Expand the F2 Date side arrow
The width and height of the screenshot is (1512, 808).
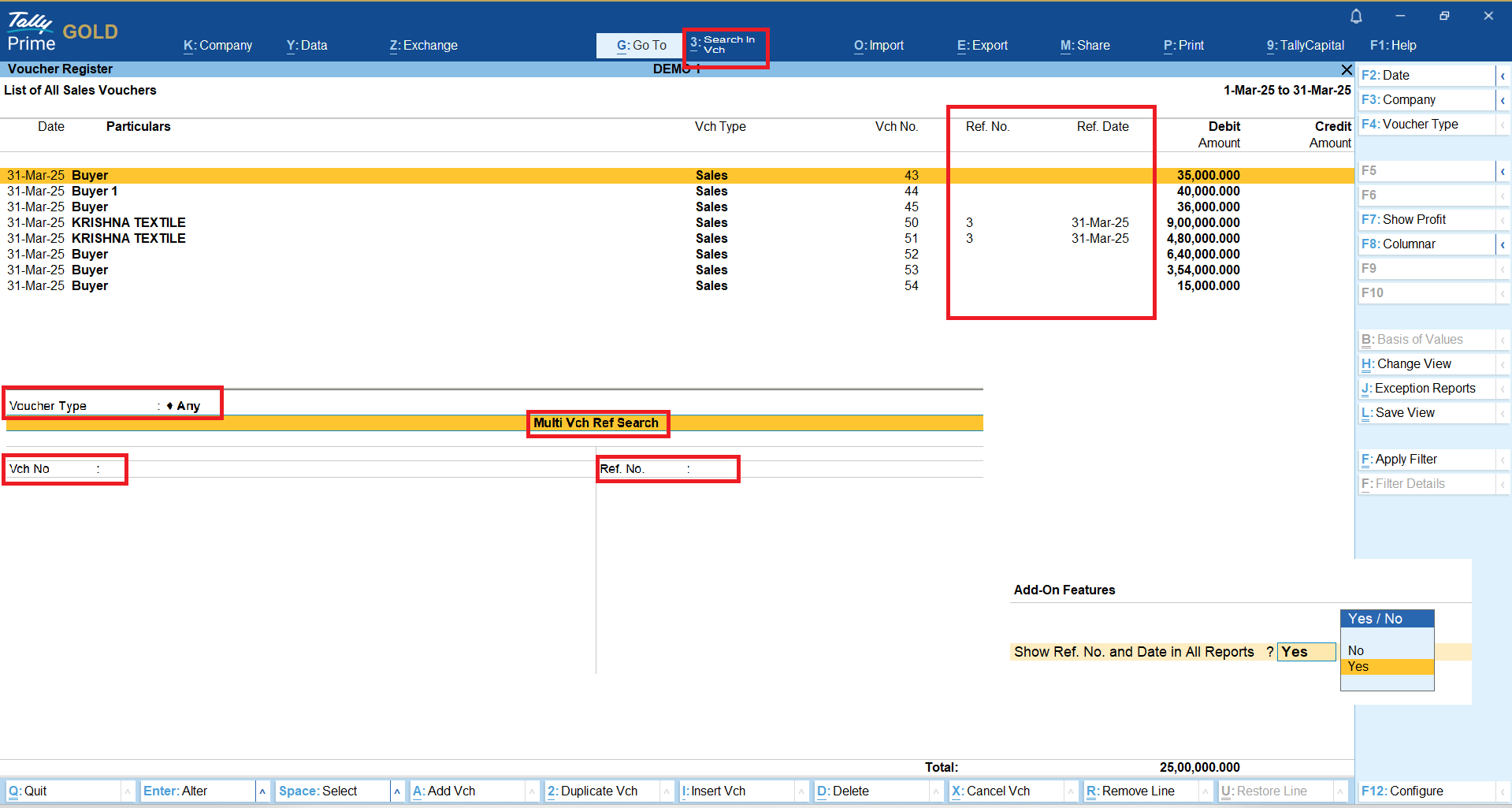(1503, 76)
